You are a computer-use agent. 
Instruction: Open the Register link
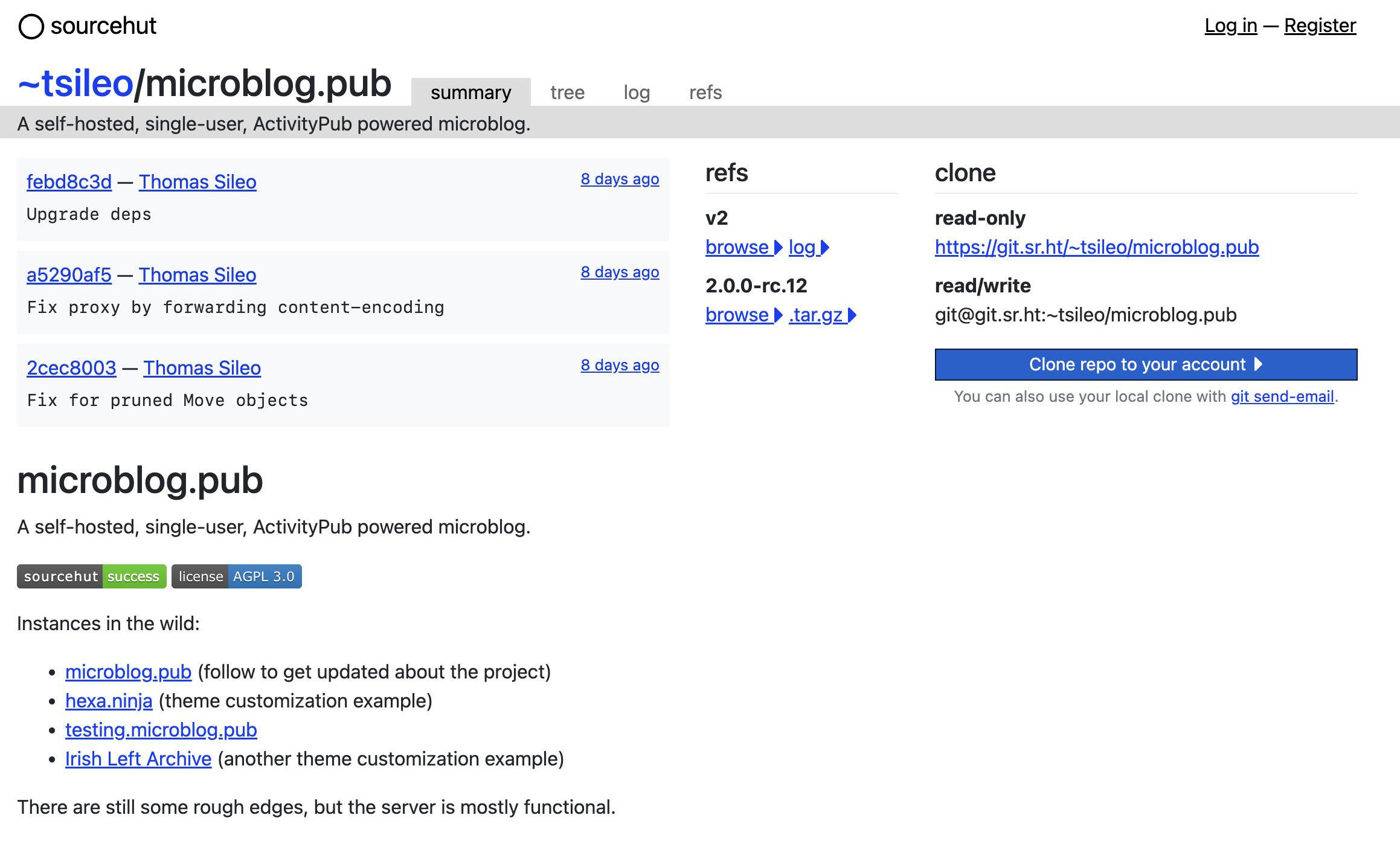[1320, 25]
